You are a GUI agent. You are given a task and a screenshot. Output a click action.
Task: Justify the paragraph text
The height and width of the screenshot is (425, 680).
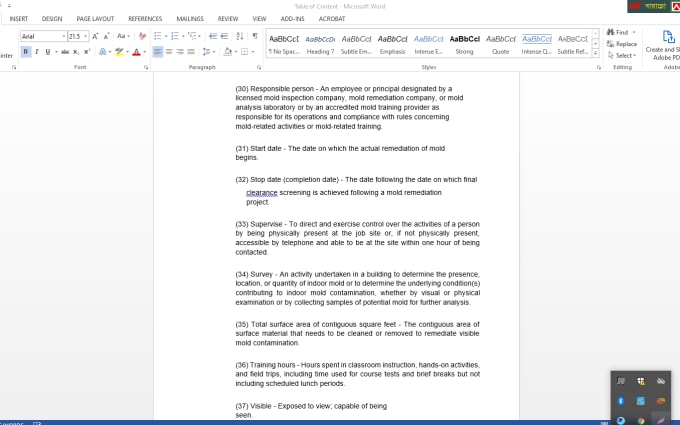tap(191, 52)
